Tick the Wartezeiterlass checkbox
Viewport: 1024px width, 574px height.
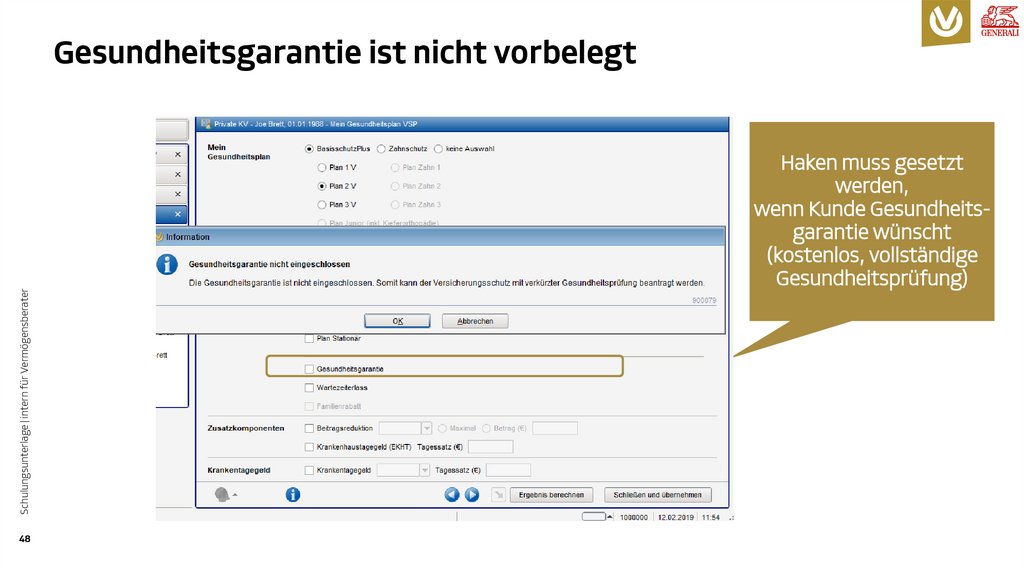pyautogui.click(x=309, y=388)
